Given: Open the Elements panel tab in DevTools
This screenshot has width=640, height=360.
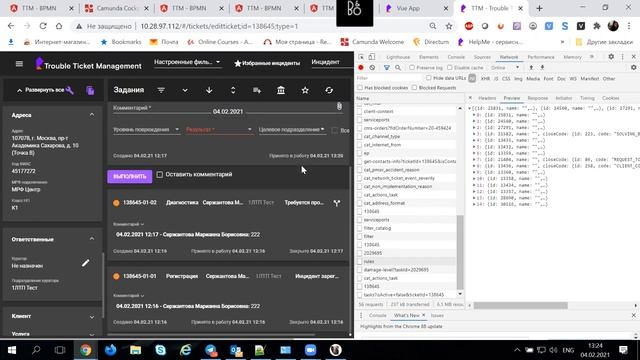Looking at the screenshot, I should click(429, 57).
